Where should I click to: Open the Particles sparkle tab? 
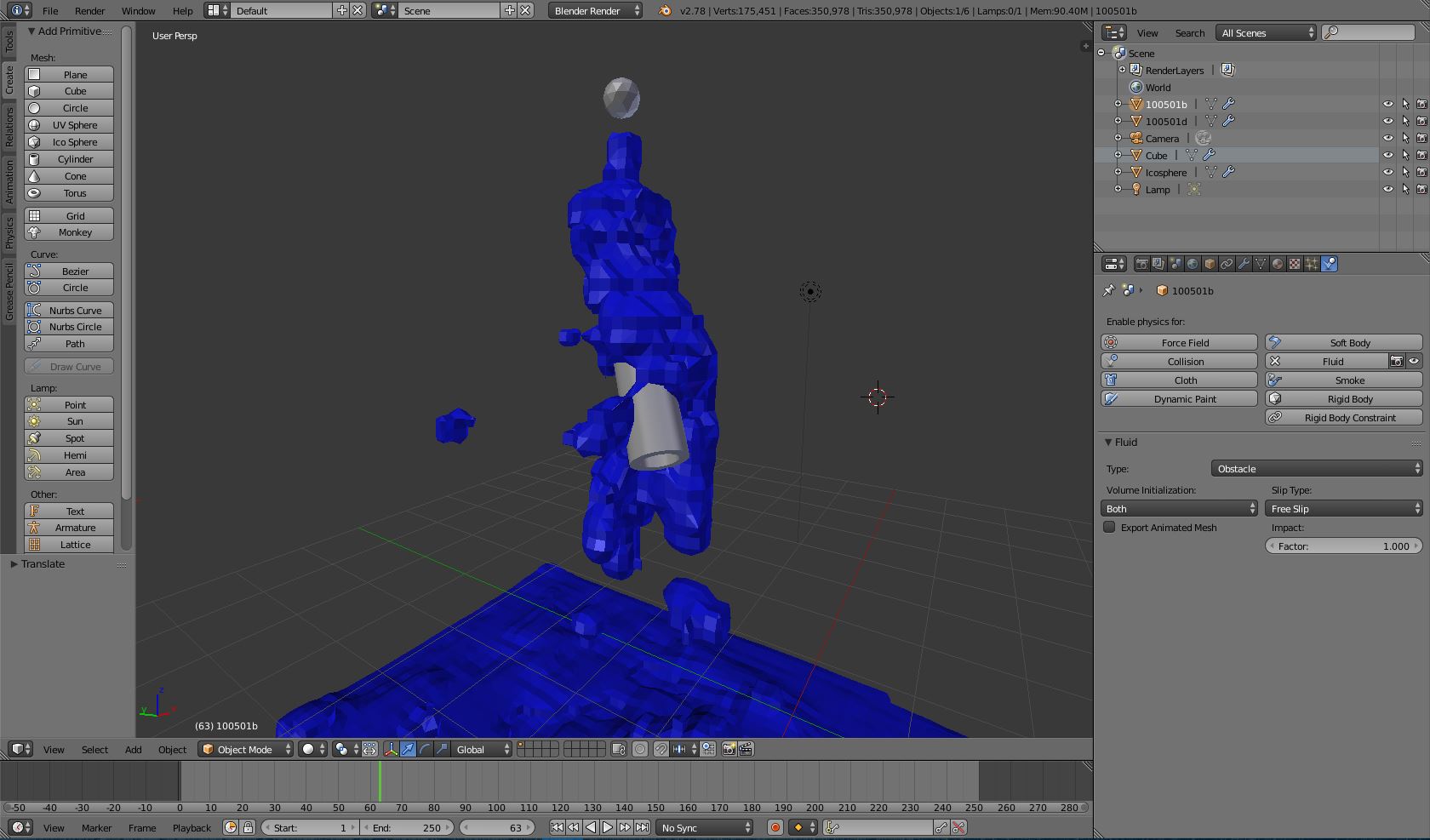tap(1312, 264)
